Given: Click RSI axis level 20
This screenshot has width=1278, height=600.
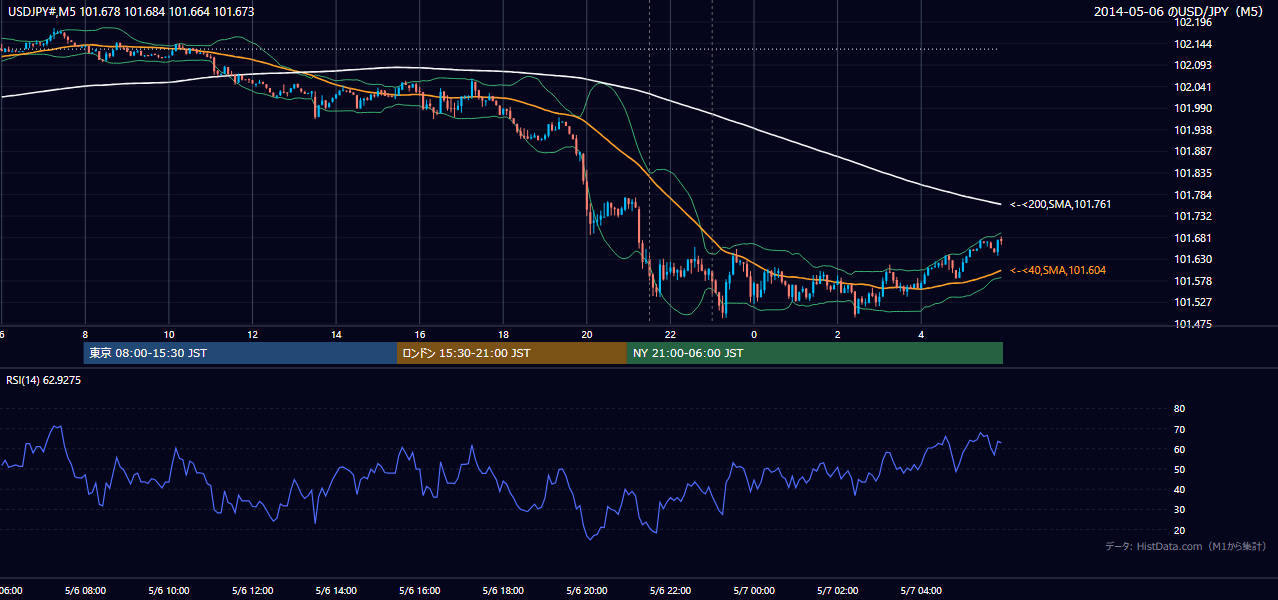Looking at the screenshot, I should coord(1179,530).
